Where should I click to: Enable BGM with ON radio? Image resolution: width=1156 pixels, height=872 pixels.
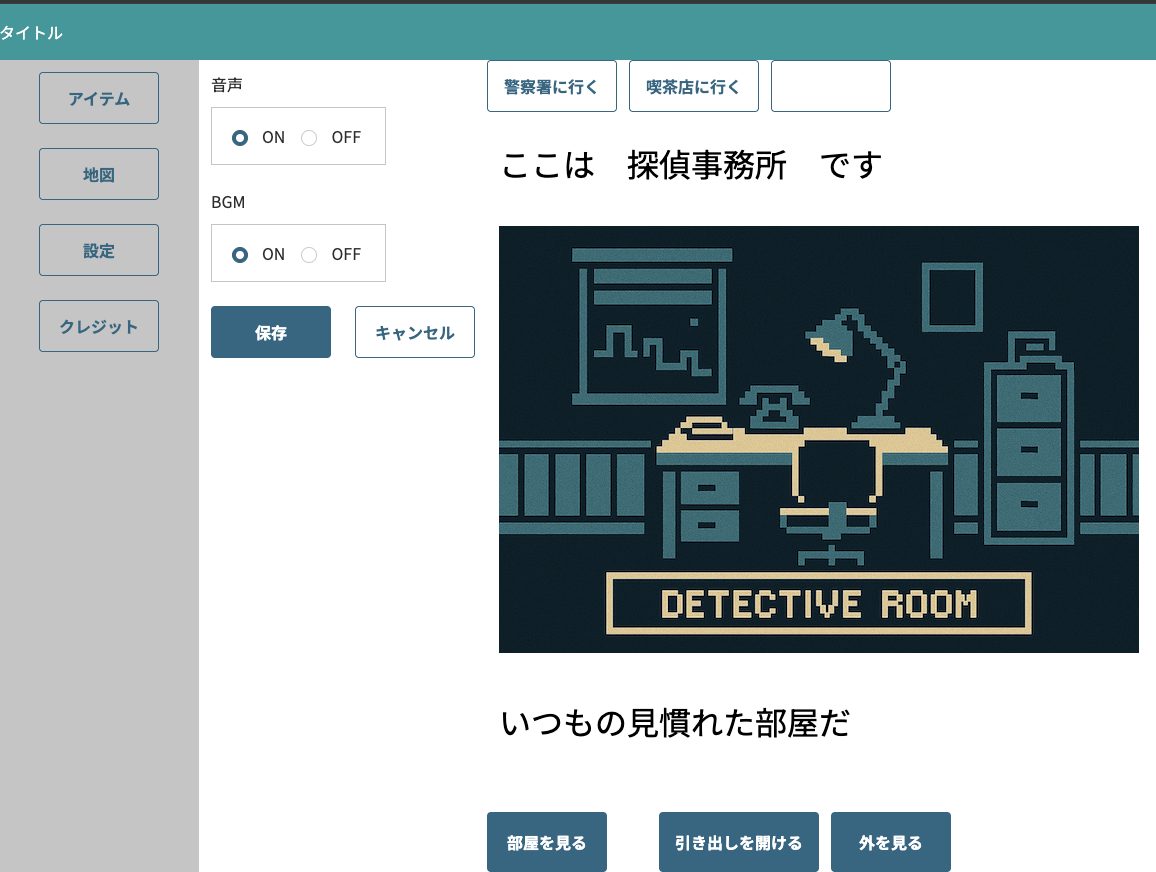240,255
